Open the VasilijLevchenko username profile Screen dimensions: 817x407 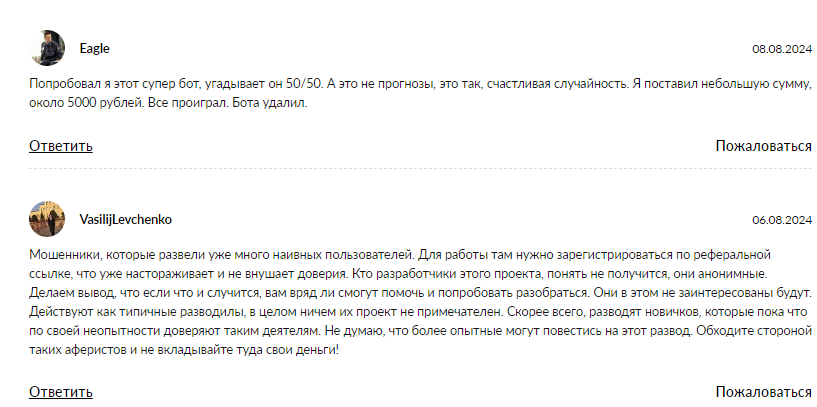point(125,219)
